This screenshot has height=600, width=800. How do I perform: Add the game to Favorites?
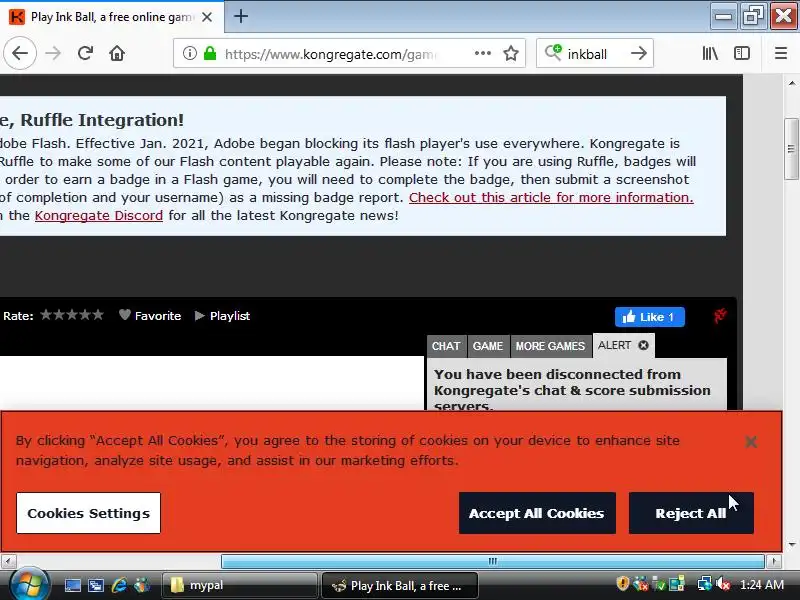click(x=150, y=316)
